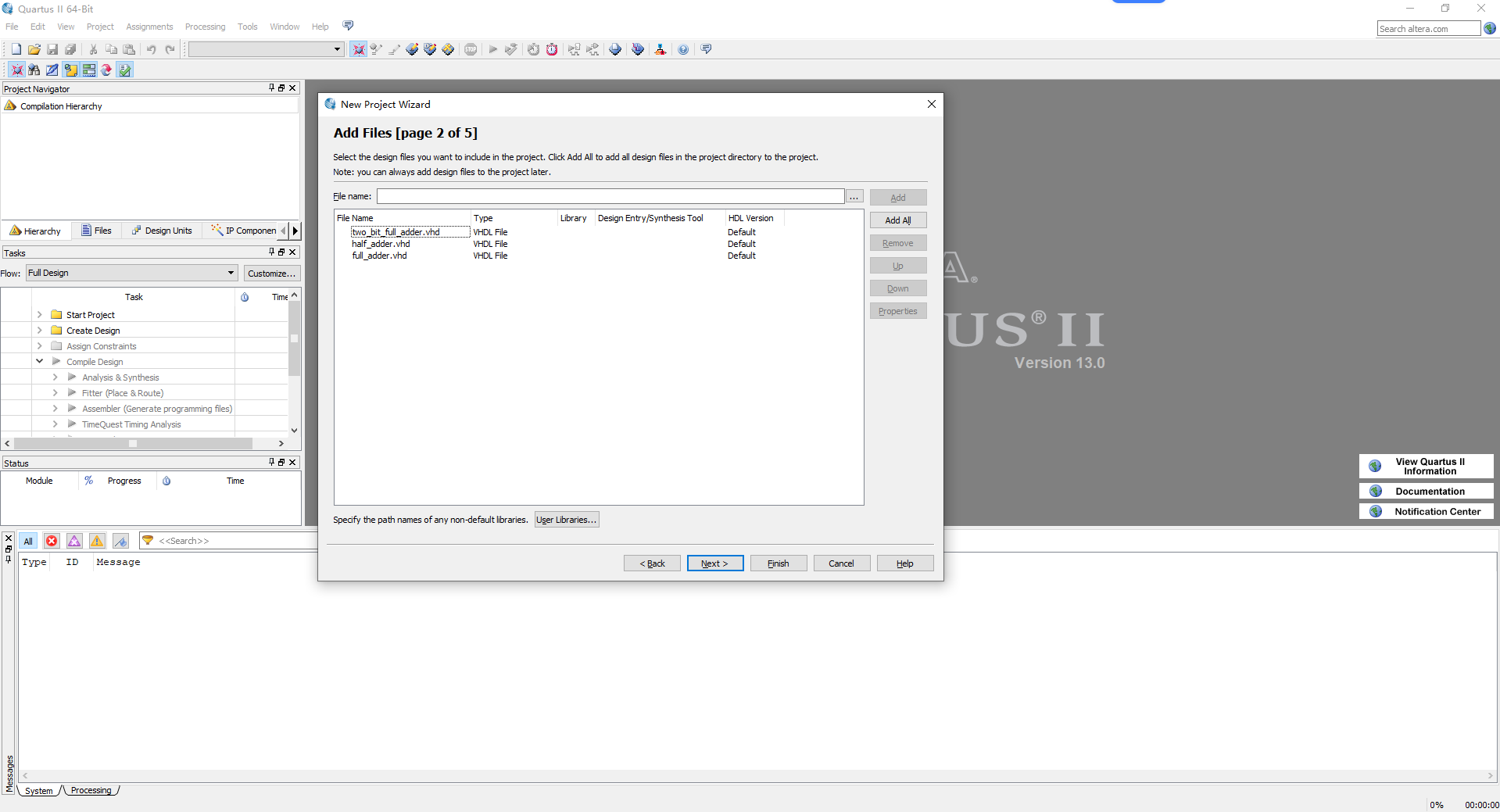Click the red stopwatch TimeQuest icon
Screen dimensions: 1500x812
(x=552, y=49)
